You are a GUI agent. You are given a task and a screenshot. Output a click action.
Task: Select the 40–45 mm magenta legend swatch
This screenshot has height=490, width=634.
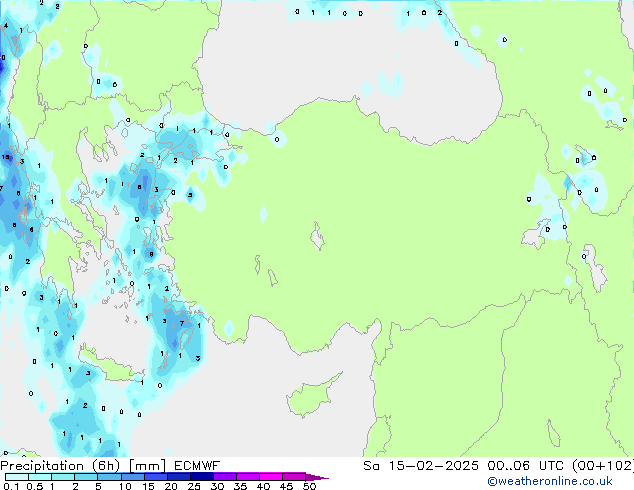click(271, 477)
